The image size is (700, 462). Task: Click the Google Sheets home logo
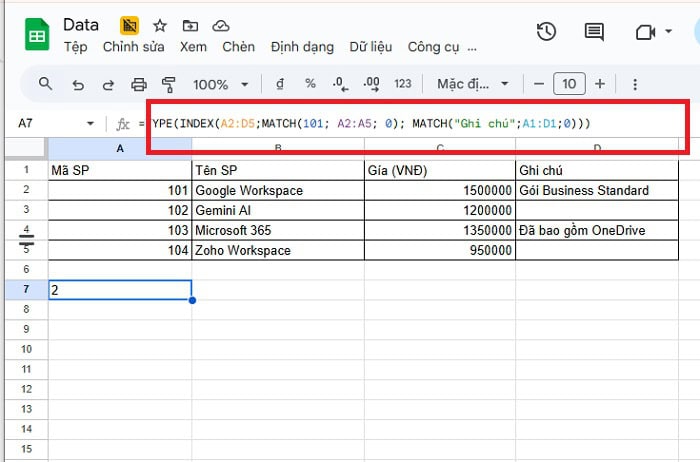click(36, 35)
